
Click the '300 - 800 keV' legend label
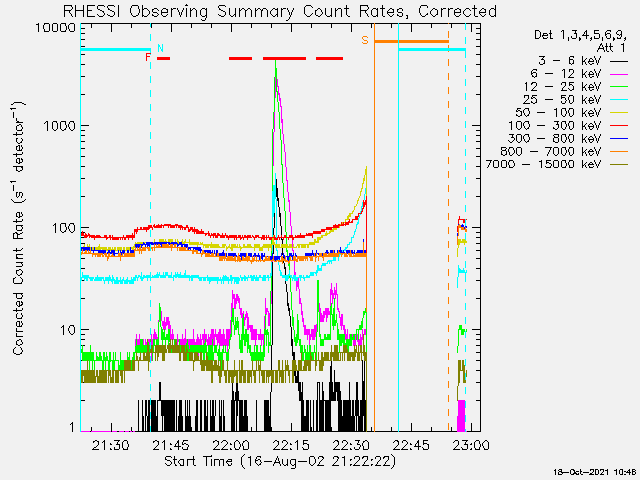(555, 139)
